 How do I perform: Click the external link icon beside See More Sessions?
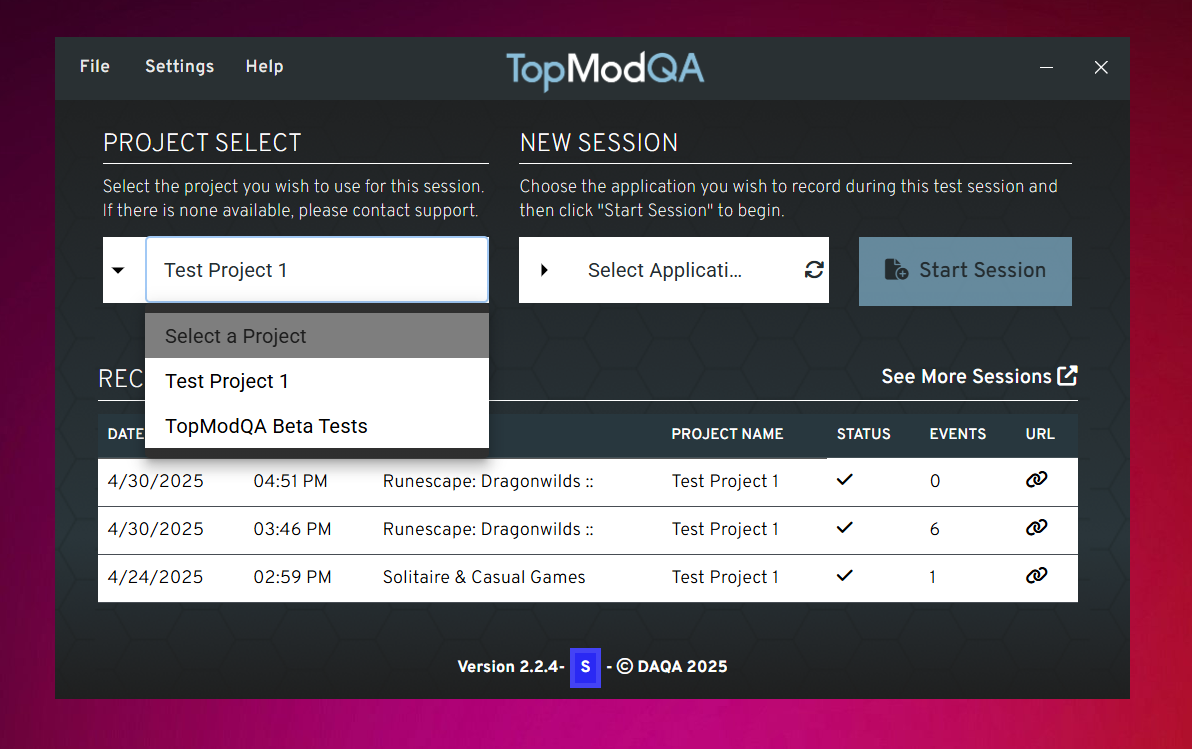[x=1068, y=376]
